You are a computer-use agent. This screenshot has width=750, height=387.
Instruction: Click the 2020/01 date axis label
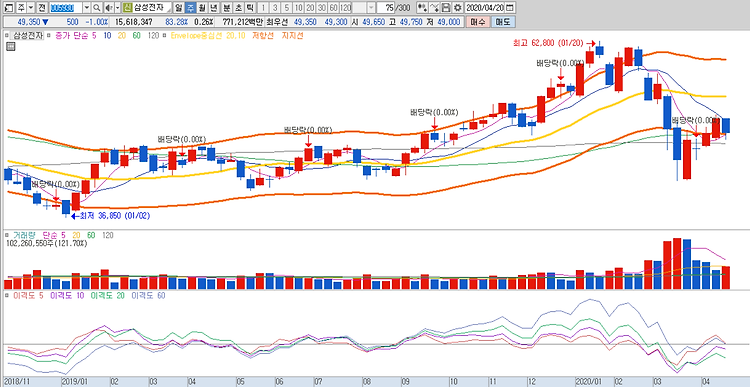pyautogui.click(x=589, y=382)
